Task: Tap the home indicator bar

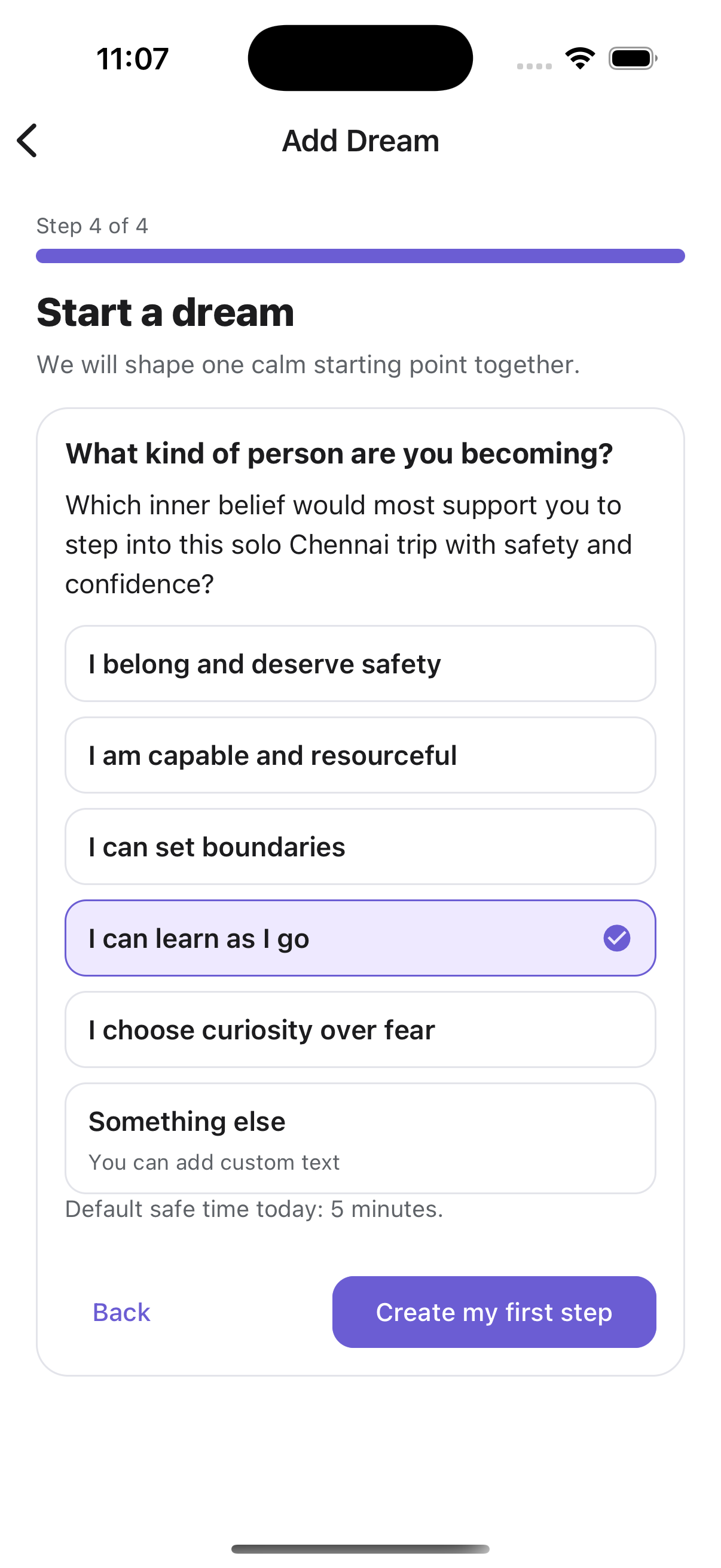Action: pos(360,1548)
